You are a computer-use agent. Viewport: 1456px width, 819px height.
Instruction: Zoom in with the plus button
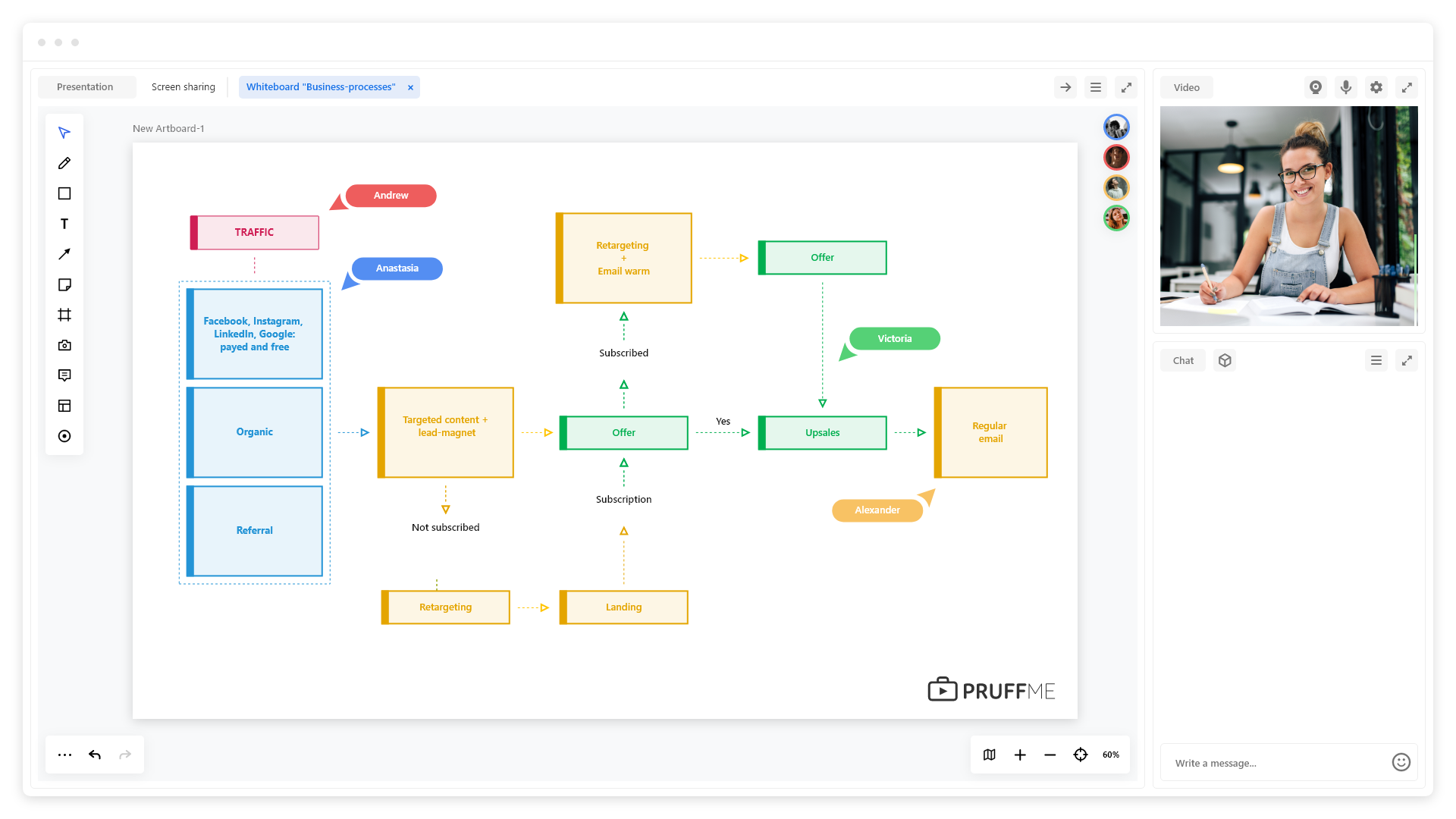click(1020, 755)
